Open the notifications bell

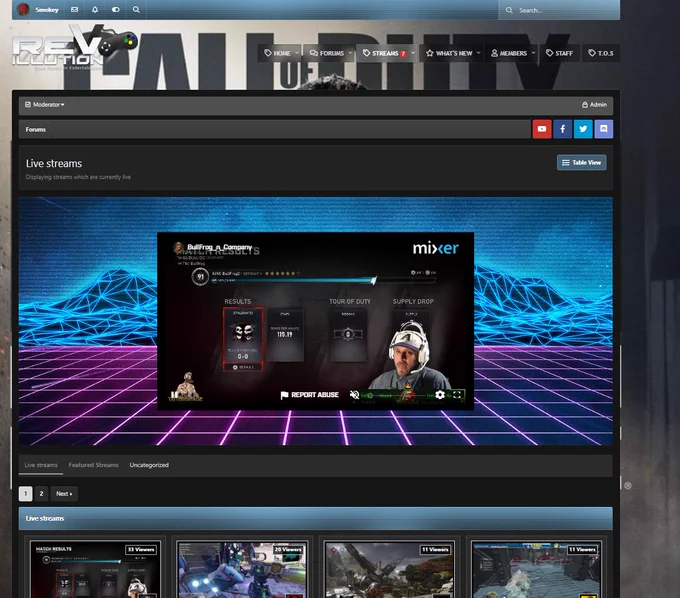point(95,10)
